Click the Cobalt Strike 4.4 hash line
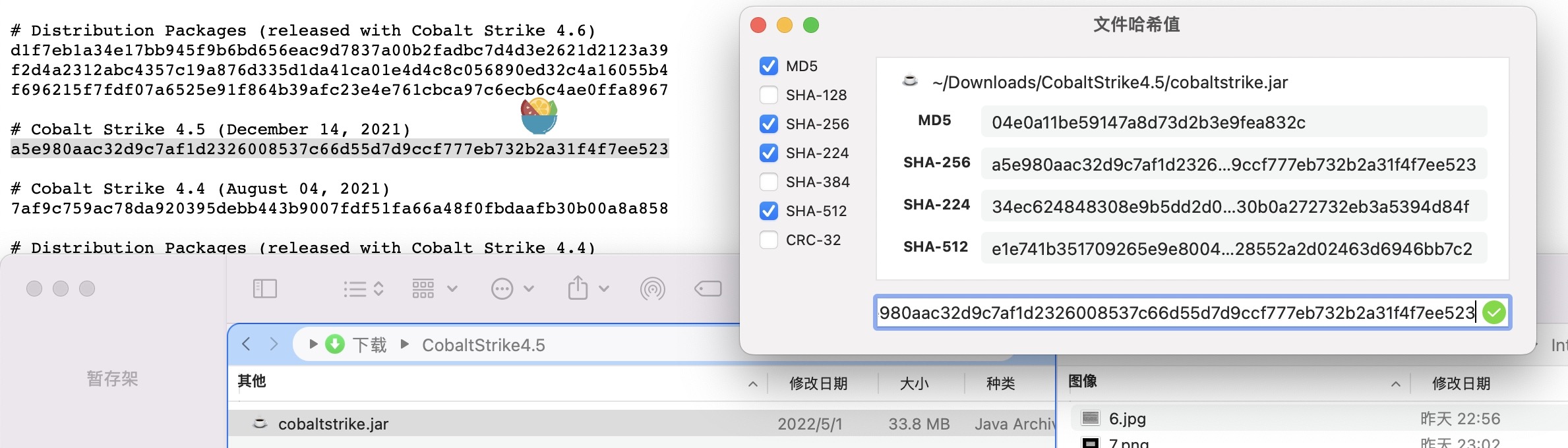 click(340, 208)
